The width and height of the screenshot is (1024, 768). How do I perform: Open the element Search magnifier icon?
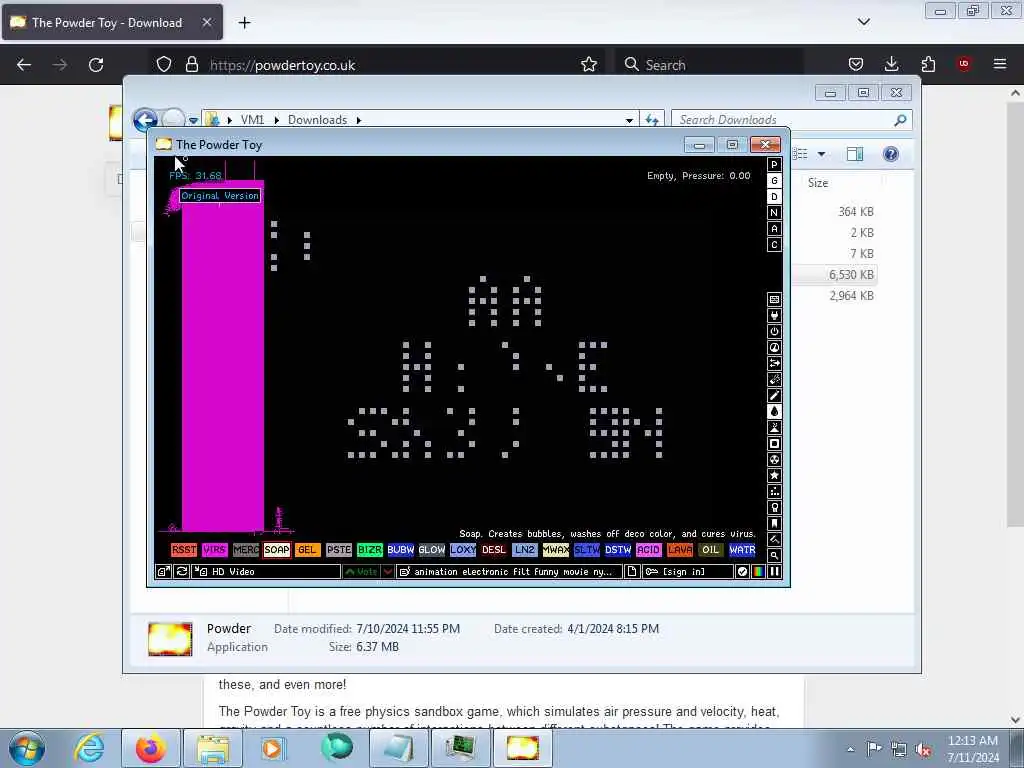(775, 556)
